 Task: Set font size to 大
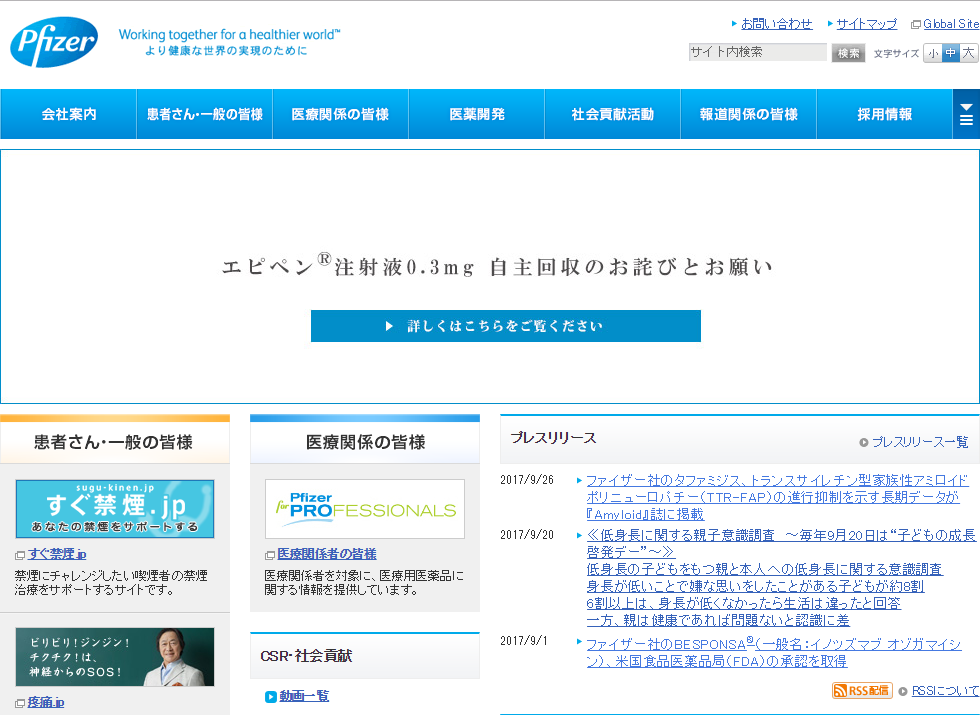pyautogui.click(x=968, y=53)
